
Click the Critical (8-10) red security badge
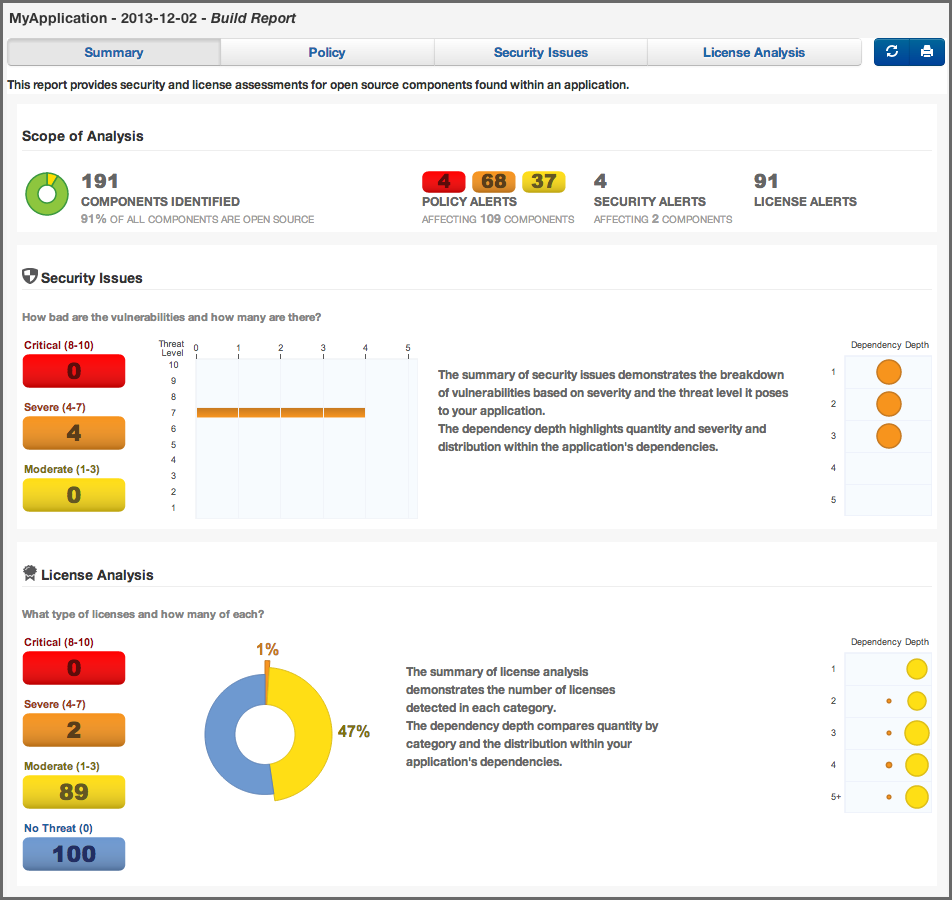(x=73, y=371)
